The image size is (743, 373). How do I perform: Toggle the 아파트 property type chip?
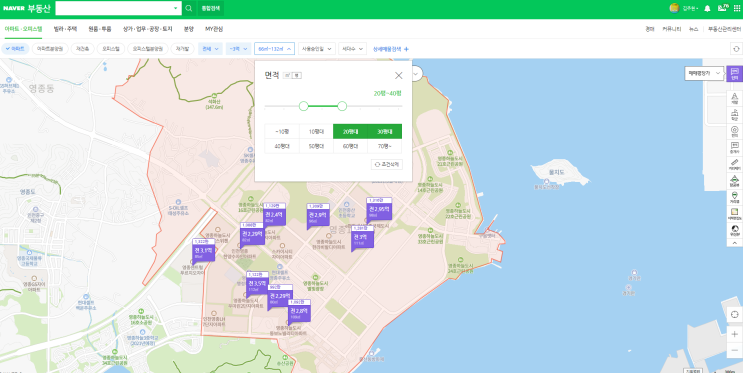[x=15, y=48]
